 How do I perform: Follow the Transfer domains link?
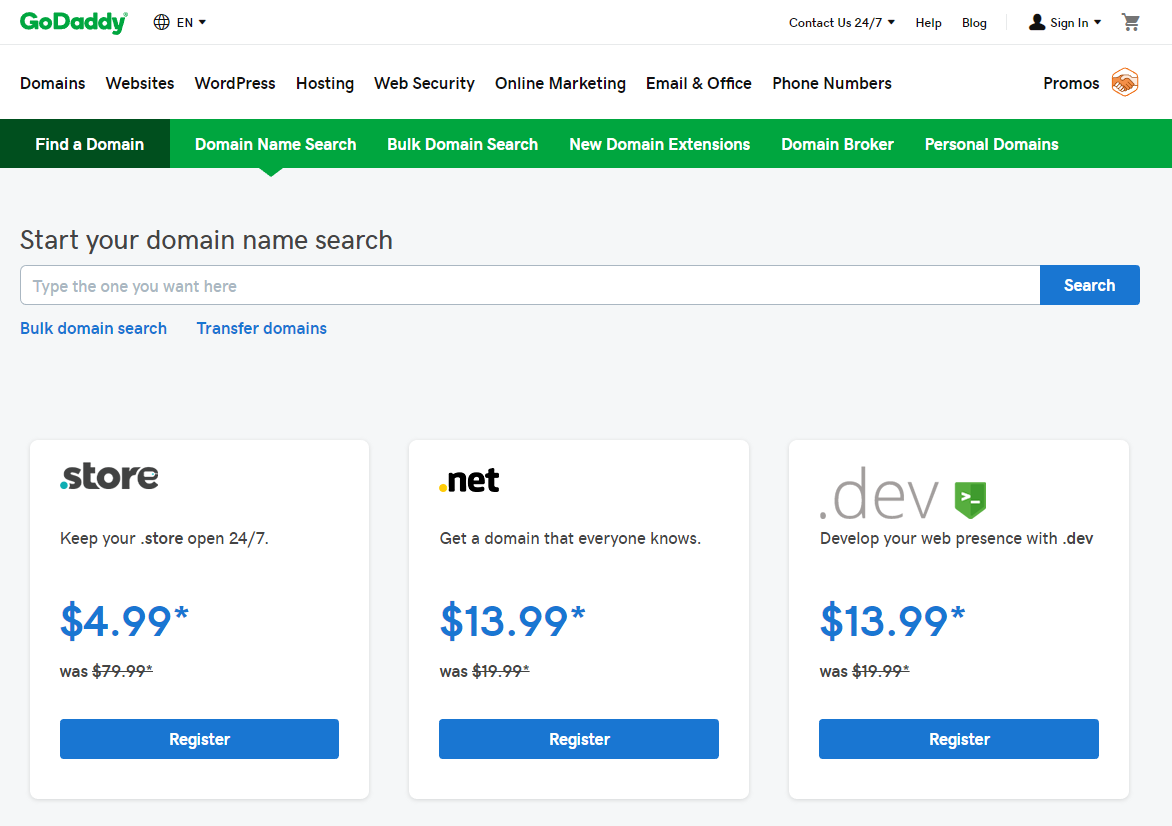(x=261, y=328)
